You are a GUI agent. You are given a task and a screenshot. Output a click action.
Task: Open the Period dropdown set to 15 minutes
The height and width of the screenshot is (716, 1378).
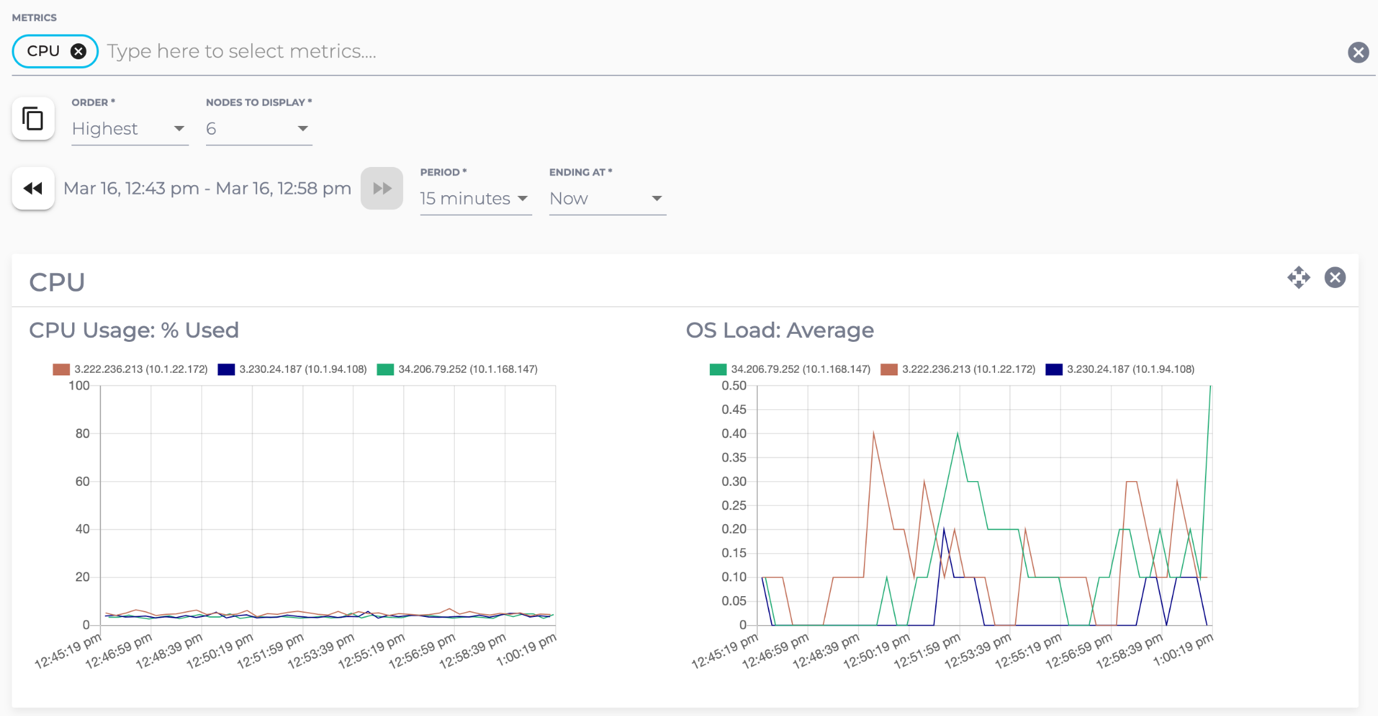474,199
